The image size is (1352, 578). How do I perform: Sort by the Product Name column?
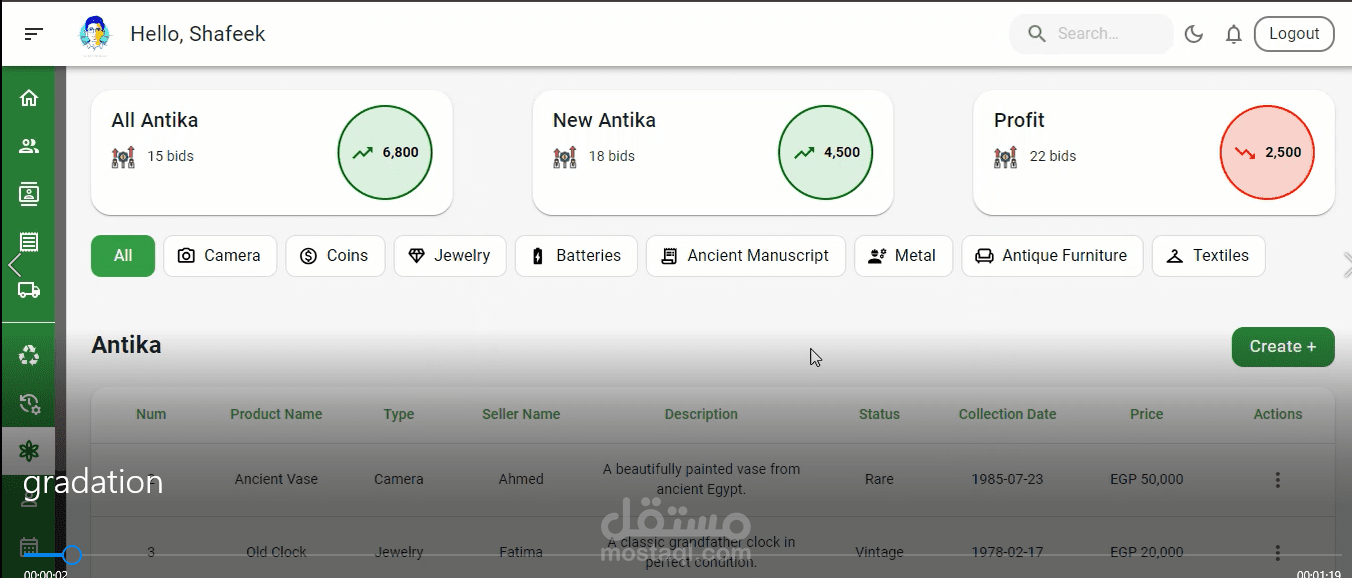(x=276, y=414)
